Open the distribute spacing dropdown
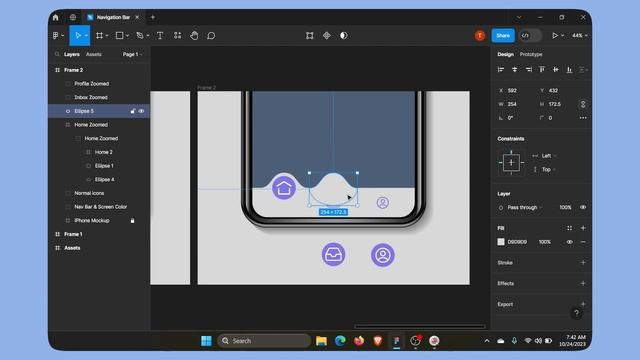The image size is (640, 360). click(x=583, y=70)
